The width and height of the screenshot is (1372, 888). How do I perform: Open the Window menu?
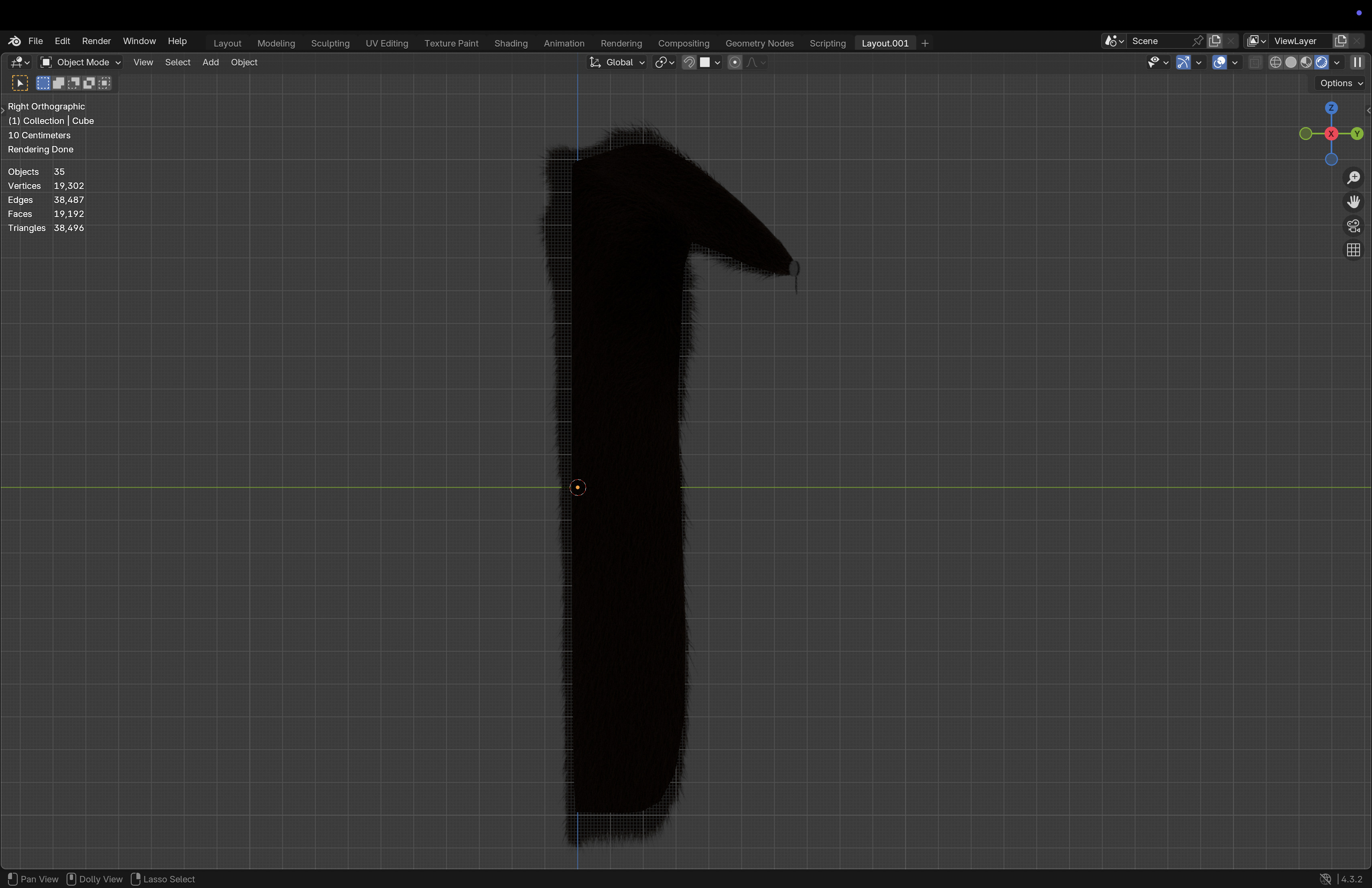tap(139, 41)
